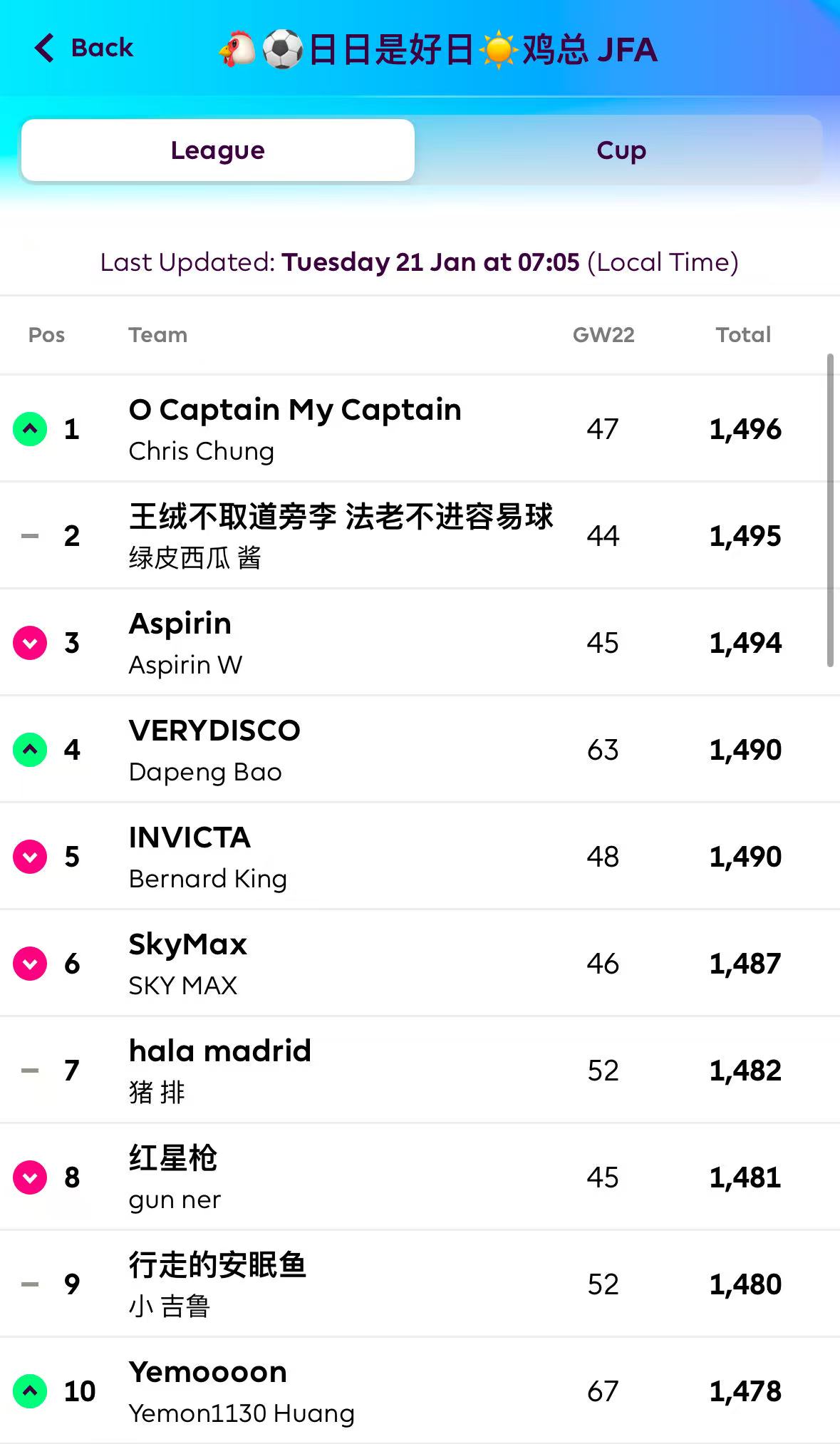Select the League tab
Image resolution: width=840 pixels, height=1444 pixels.
click(218, 150)
